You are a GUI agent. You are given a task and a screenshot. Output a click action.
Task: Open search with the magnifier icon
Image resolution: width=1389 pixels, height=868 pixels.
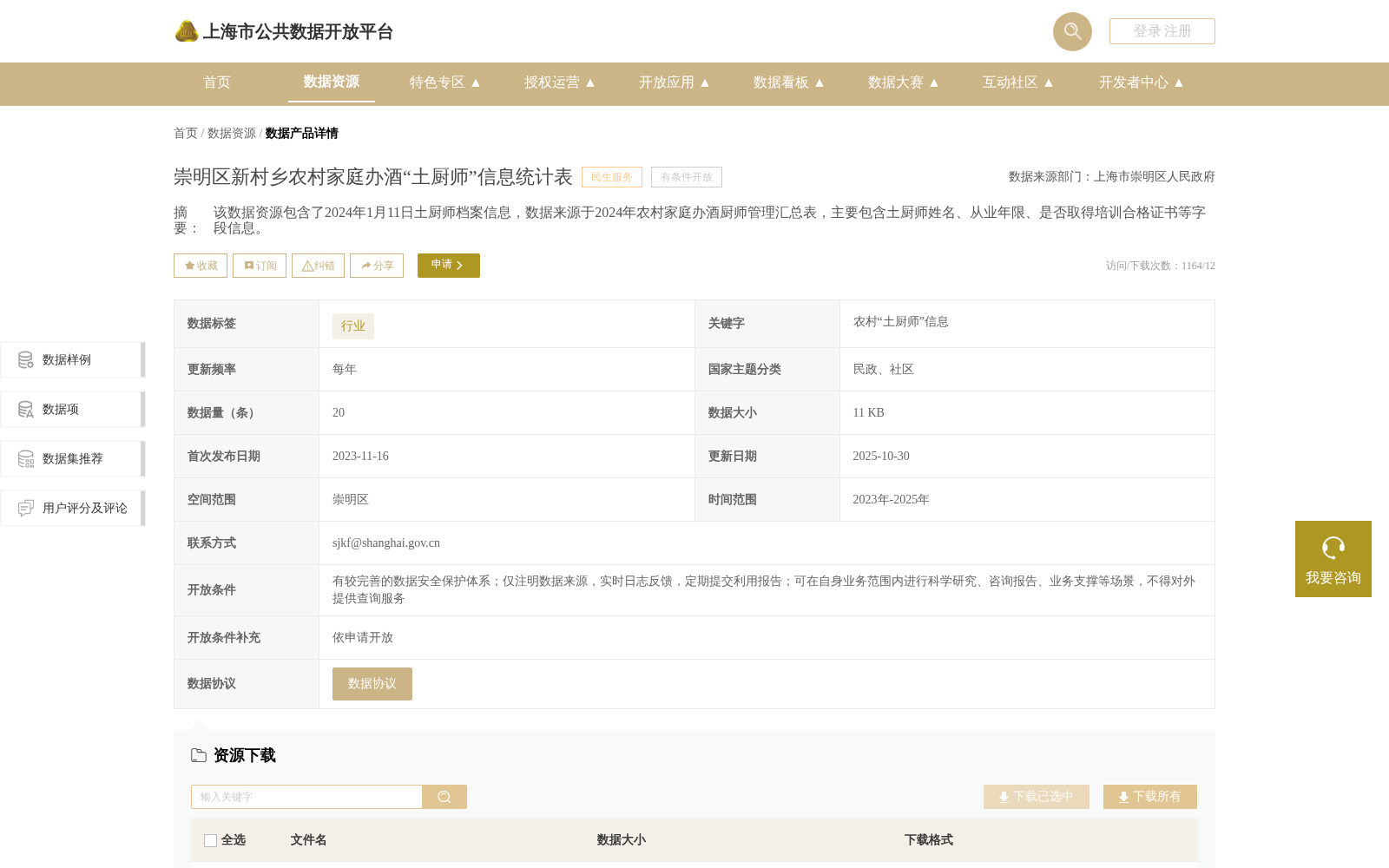pos(1072,31)
